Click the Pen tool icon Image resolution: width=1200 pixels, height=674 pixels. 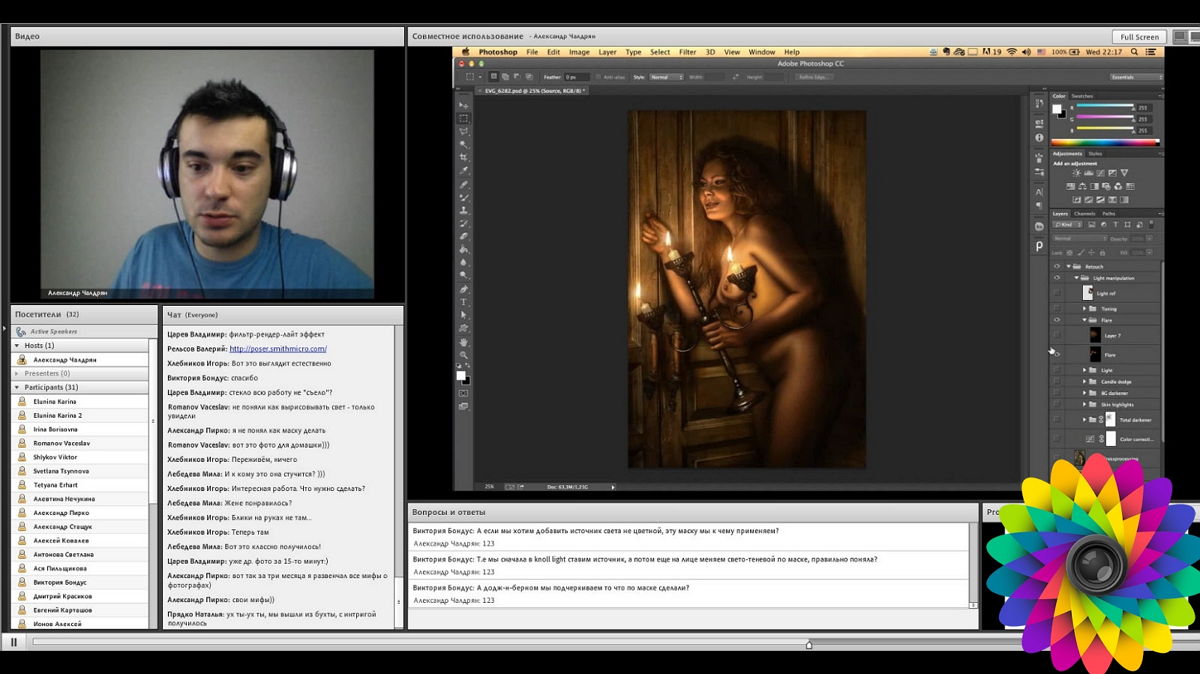point(463,289)
